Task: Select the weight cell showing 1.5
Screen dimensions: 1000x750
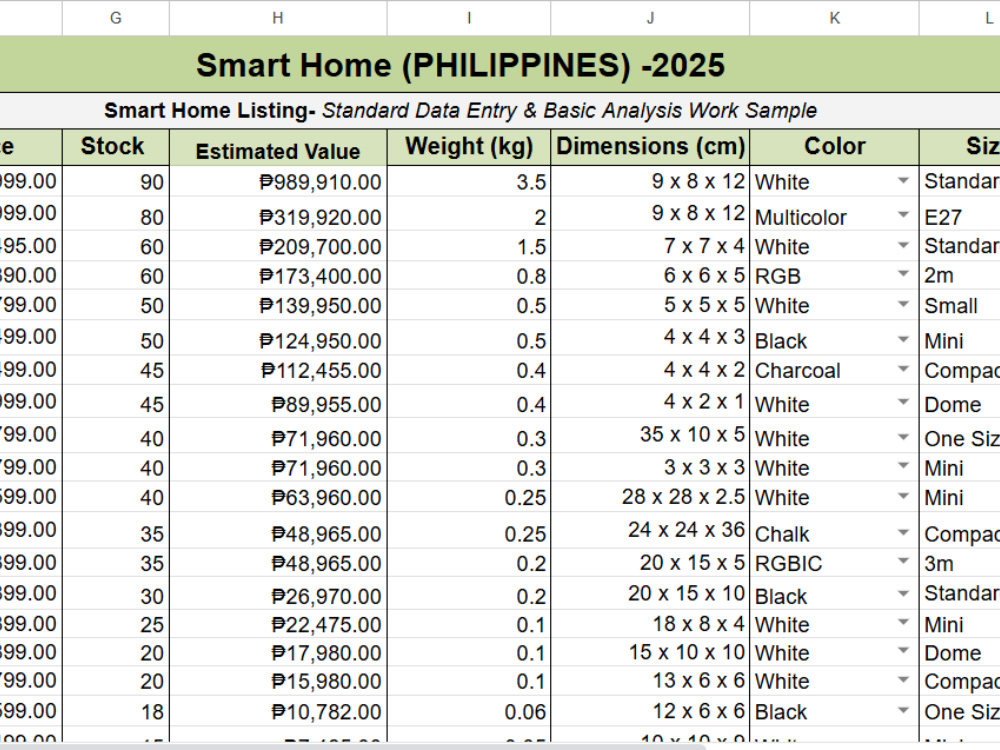Action: click(x=469, y=246)
